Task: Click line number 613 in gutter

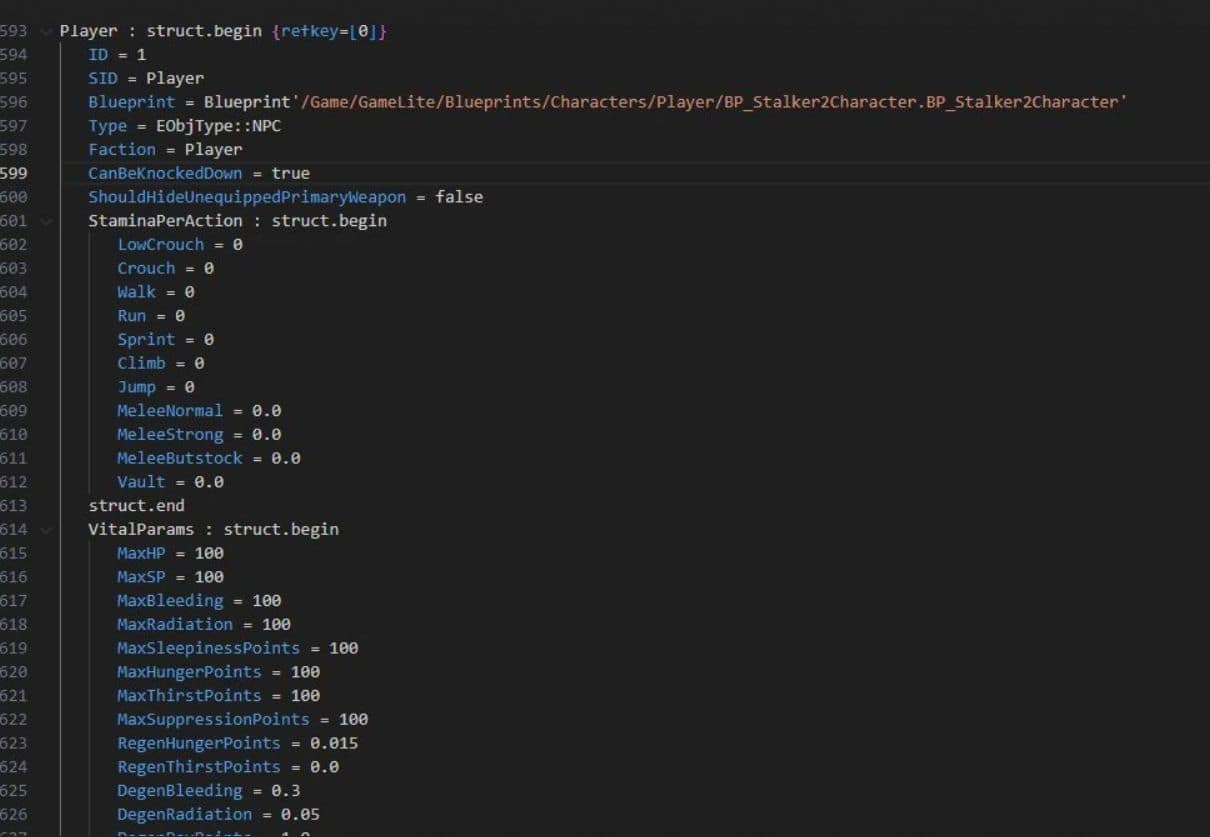Action: click(x=14, y=506)
